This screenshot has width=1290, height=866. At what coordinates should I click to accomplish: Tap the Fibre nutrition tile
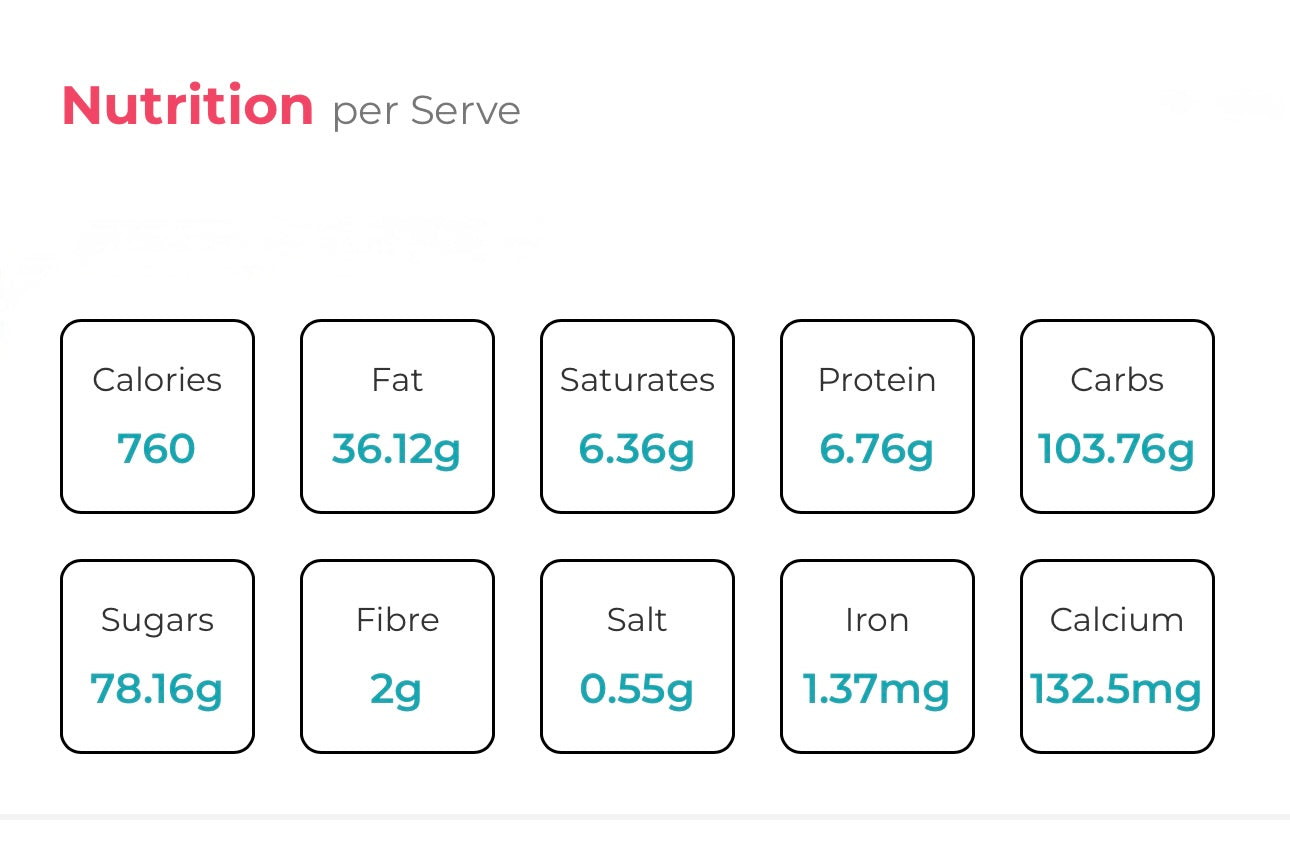(397, 656)
